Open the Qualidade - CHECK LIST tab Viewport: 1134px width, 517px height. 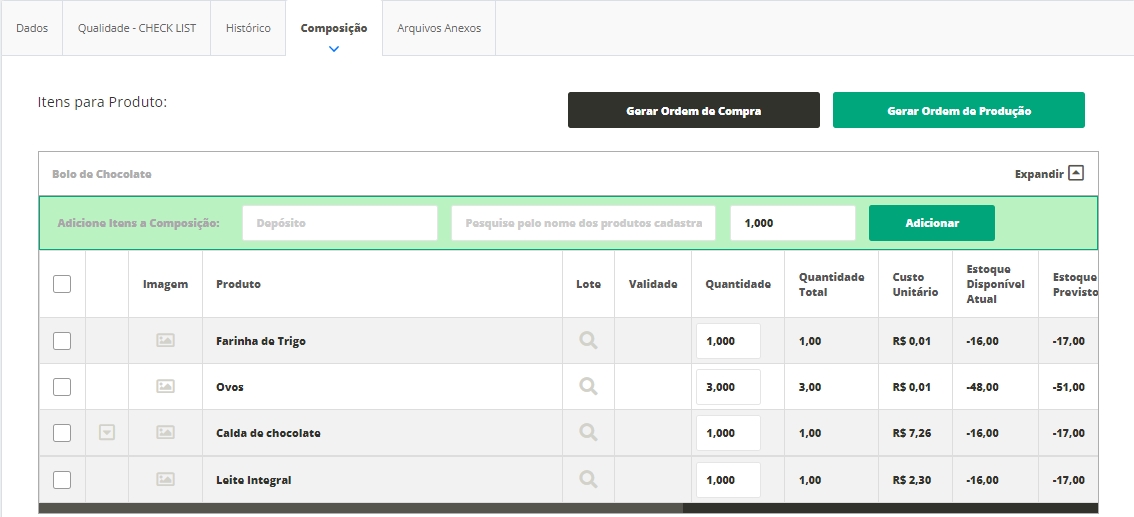point(136,28)
